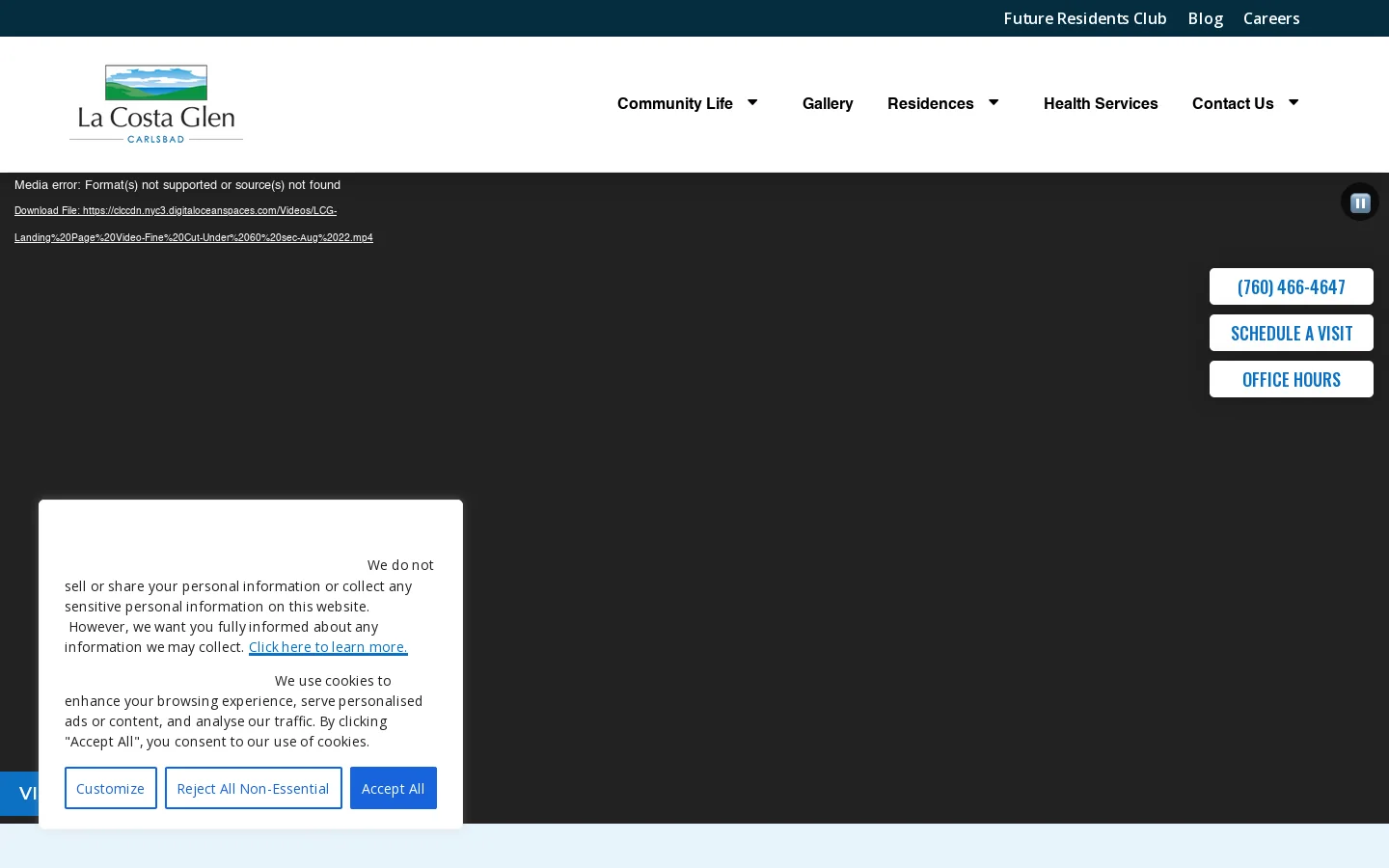The width and height of the screenshot is (1389, 868).
Task: Open the Contact Us menu item
Action: [1233, 103]
